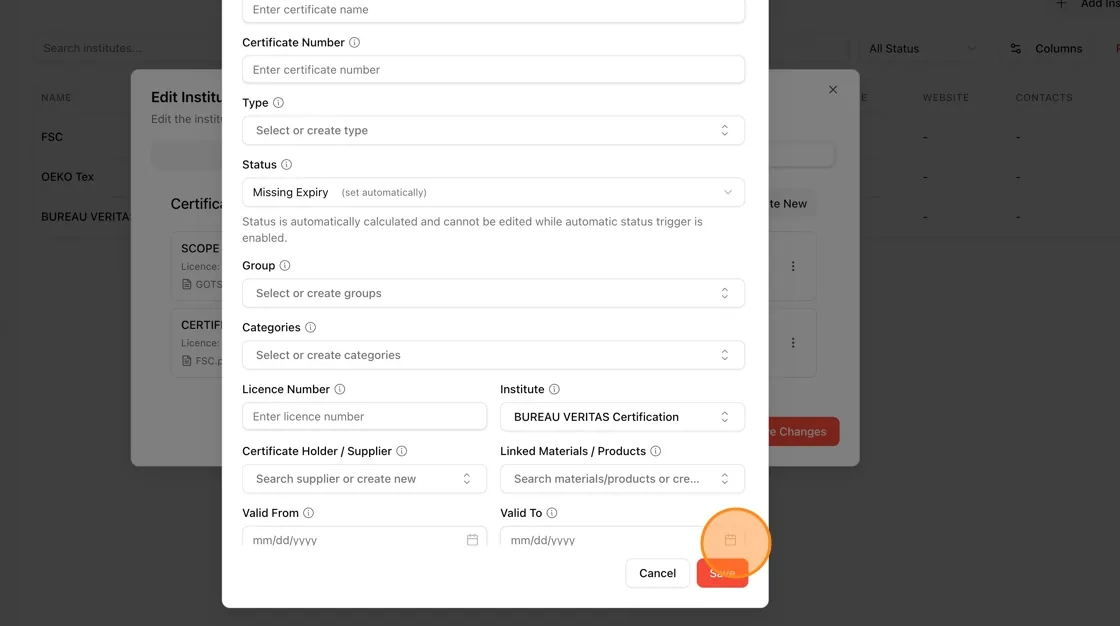Click the NAME column header
The width and height of the screenshot is (1120, 626).
click(56, 98)
